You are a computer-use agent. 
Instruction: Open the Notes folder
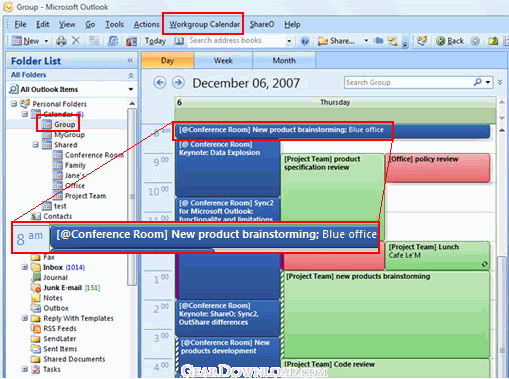coord(47,298)
